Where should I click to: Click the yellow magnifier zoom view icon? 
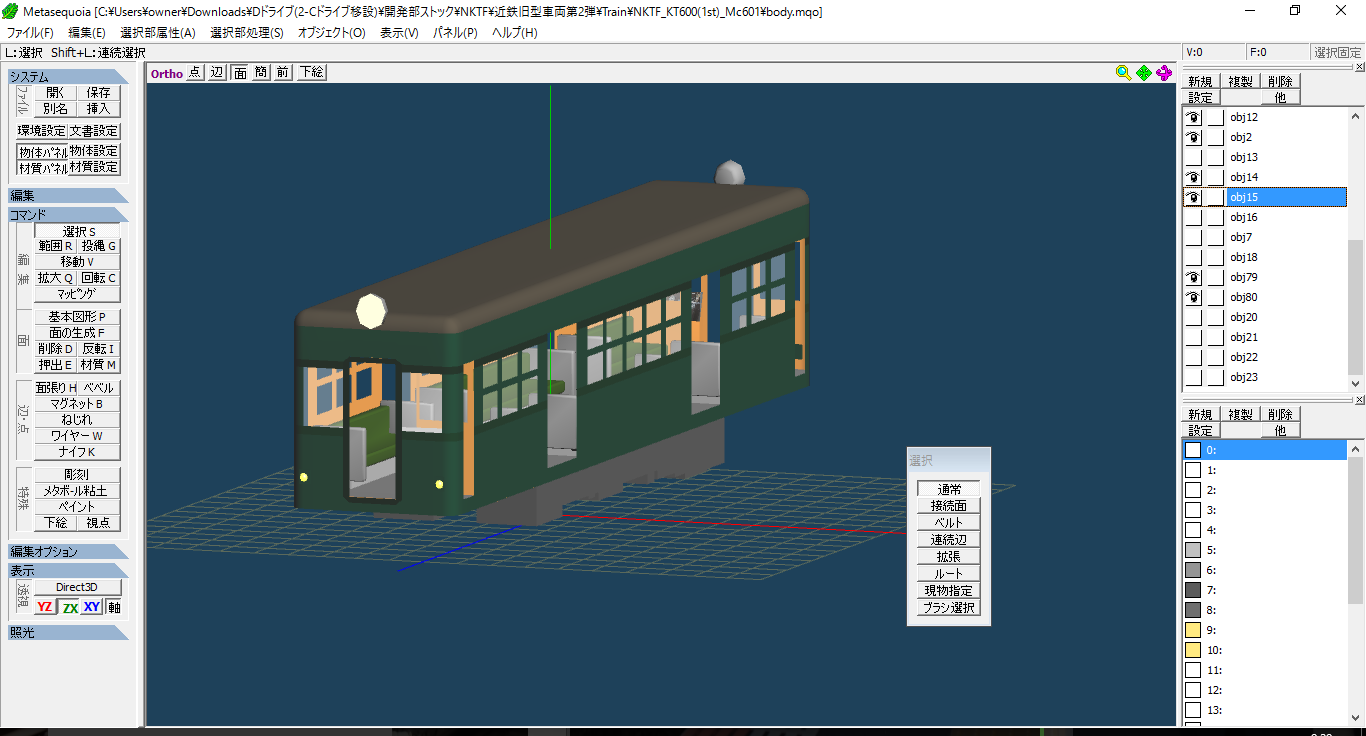tap(1123, 73)
